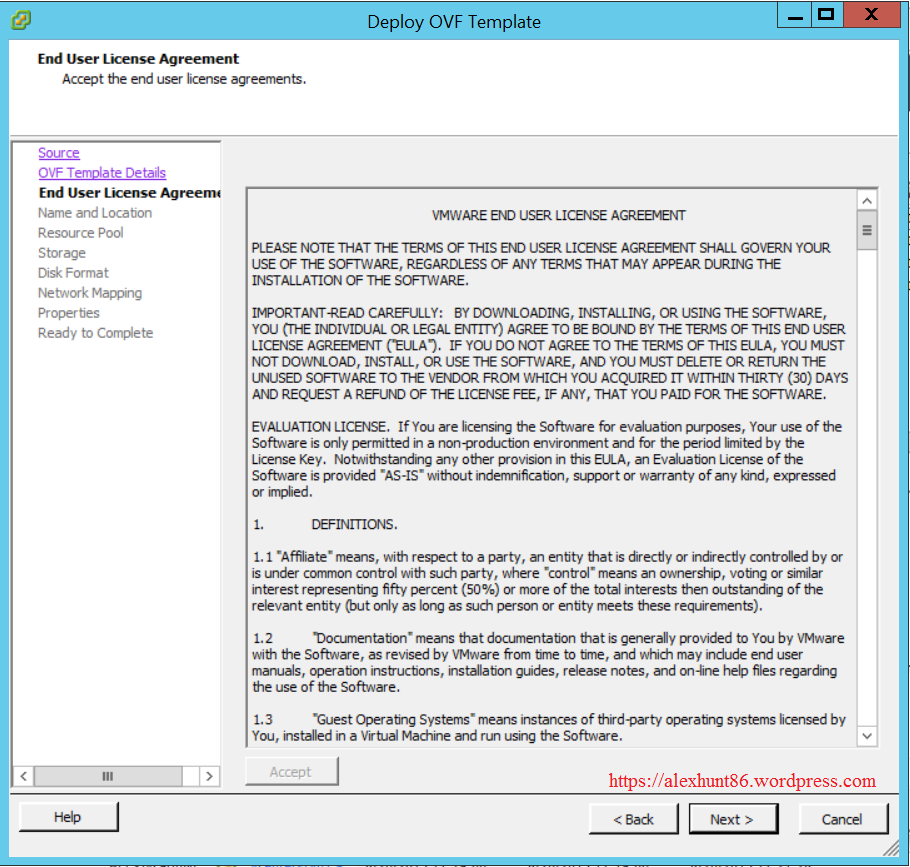
Task: Click the vSphere client logo icon
Action: (x=21, y=20)
